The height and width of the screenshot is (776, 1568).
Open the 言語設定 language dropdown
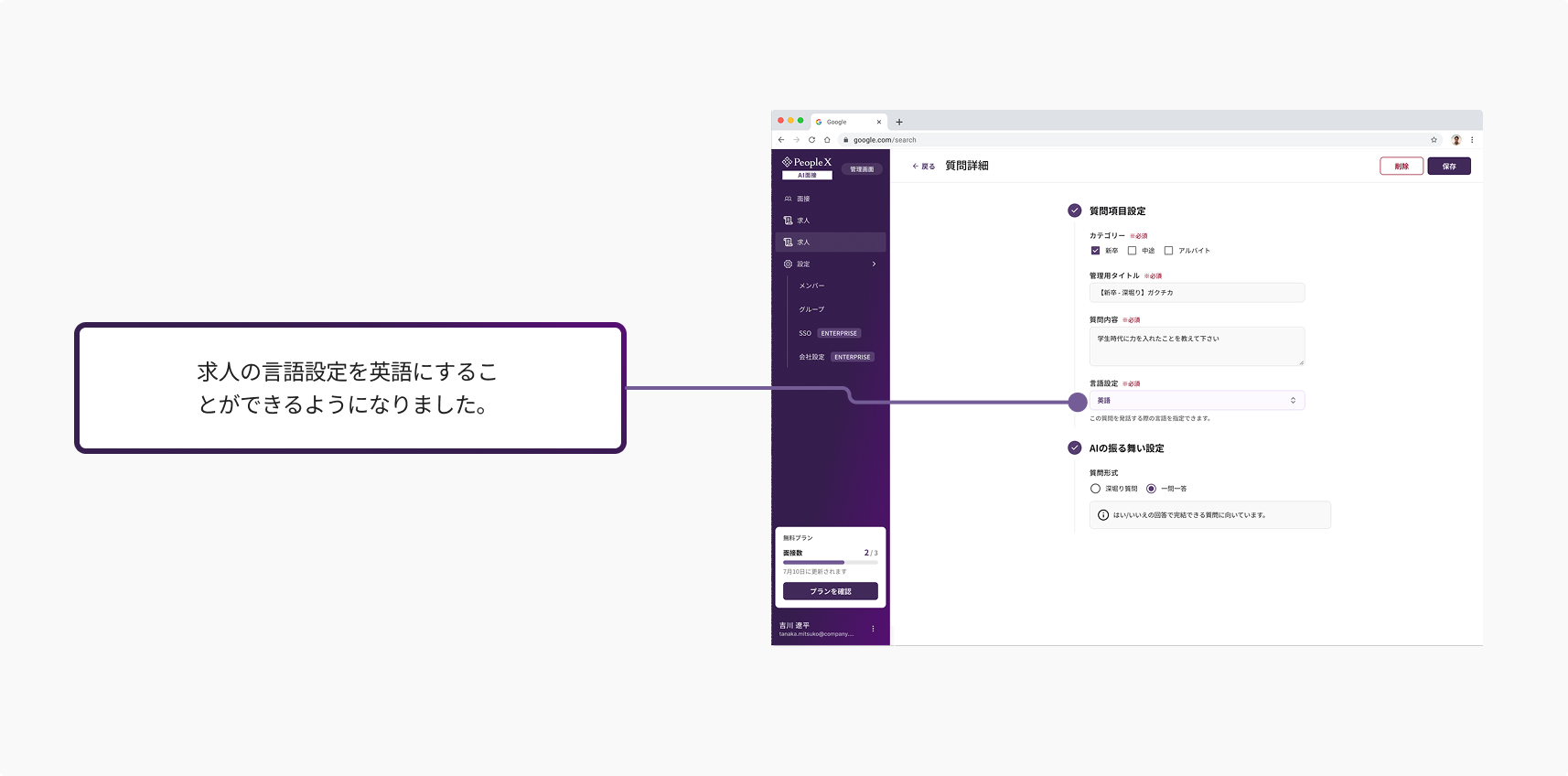(x=1197, y=401)
